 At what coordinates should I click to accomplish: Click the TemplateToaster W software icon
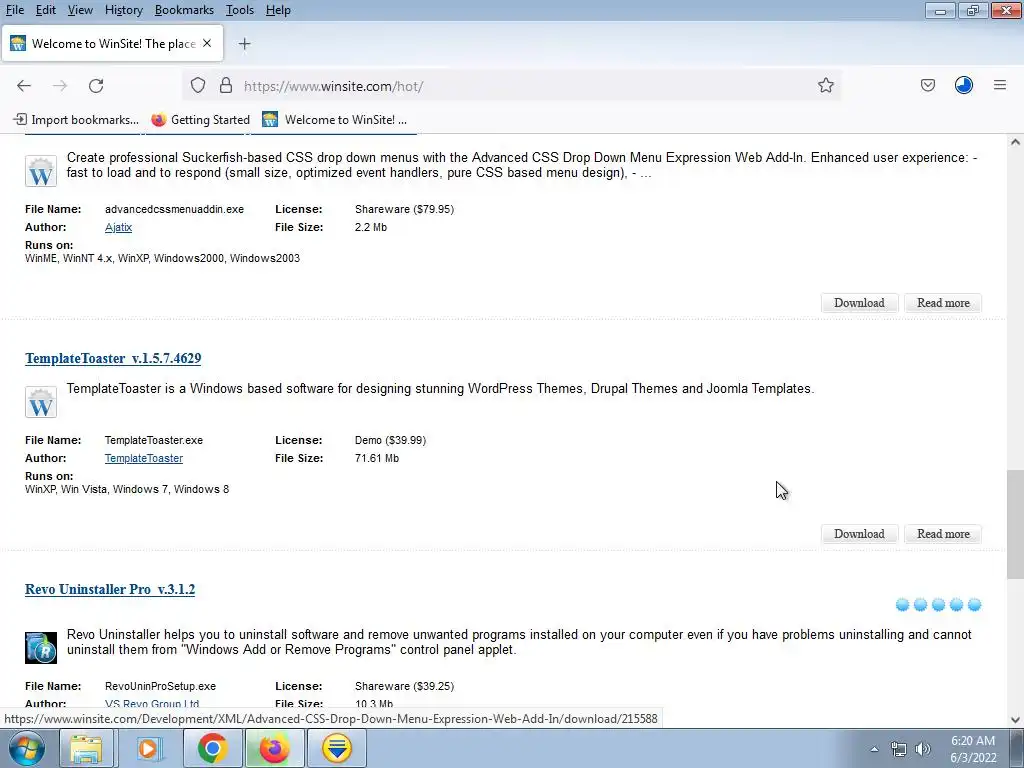[x=40, y=402]
